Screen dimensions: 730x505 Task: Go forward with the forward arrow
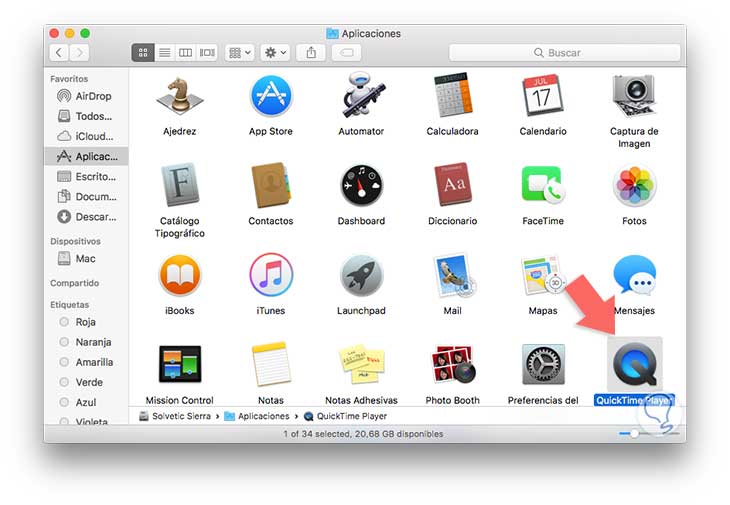click(80, 53)
